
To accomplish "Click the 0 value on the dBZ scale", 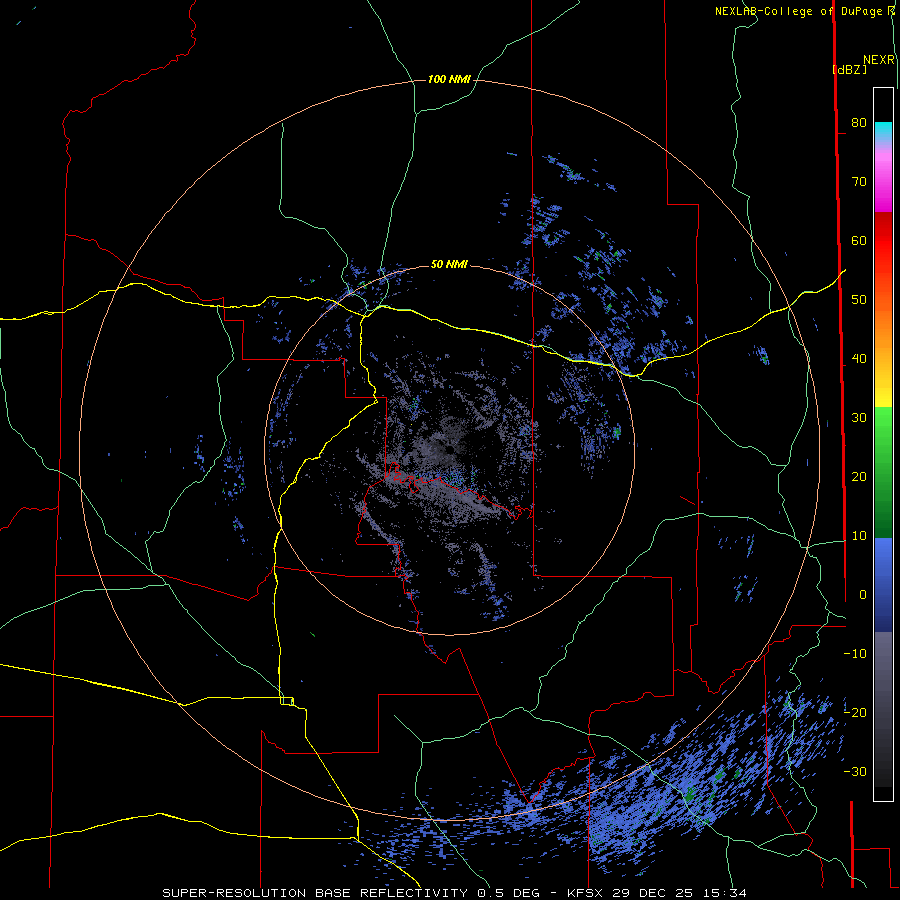I will pyautogui.click(x=863, y=595).
